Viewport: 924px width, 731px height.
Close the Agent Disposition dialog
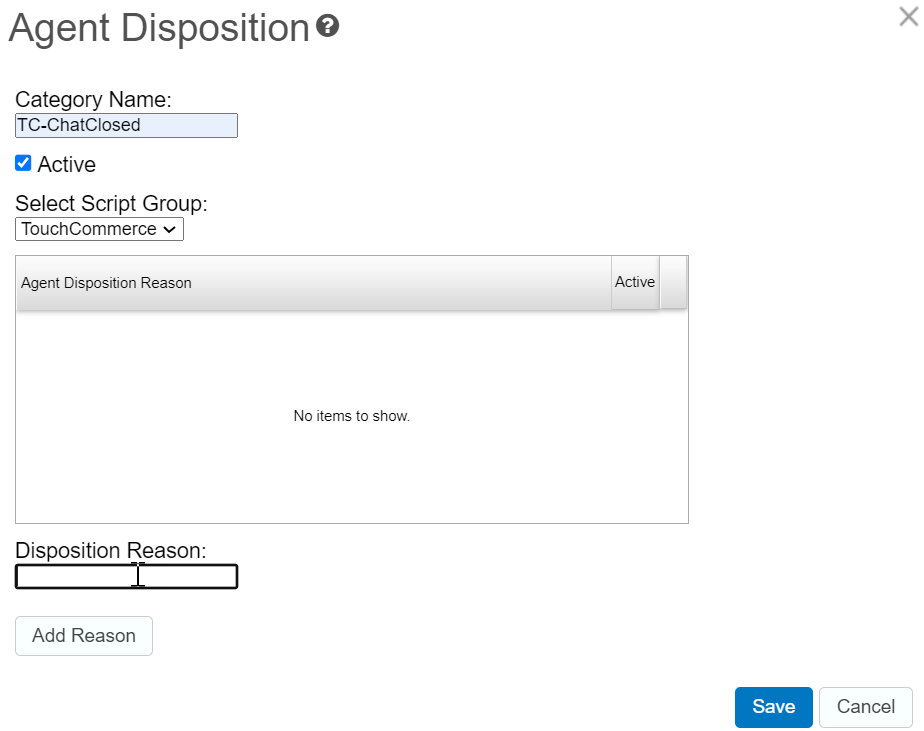pyautogui.click(x=907, y=17)
